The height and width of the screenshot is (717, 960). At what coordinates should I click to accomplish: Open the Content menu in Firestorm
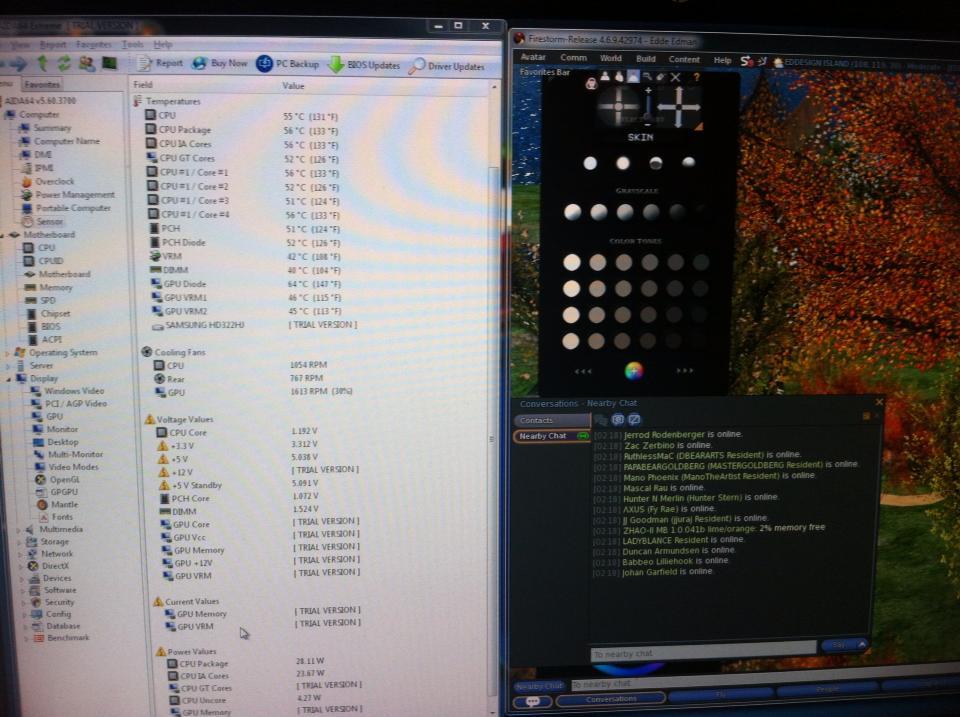tap(684, 59)
